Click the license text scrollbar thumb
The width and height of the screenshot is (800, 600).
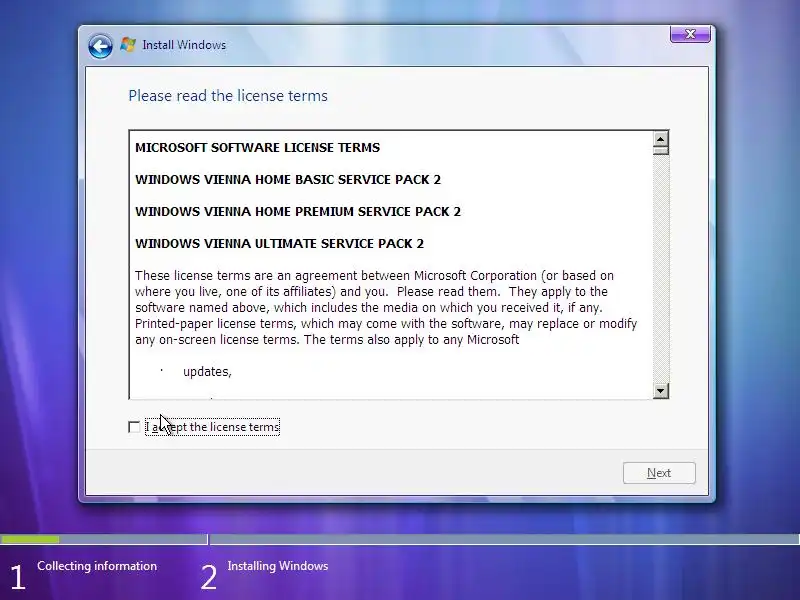point(660,151)
